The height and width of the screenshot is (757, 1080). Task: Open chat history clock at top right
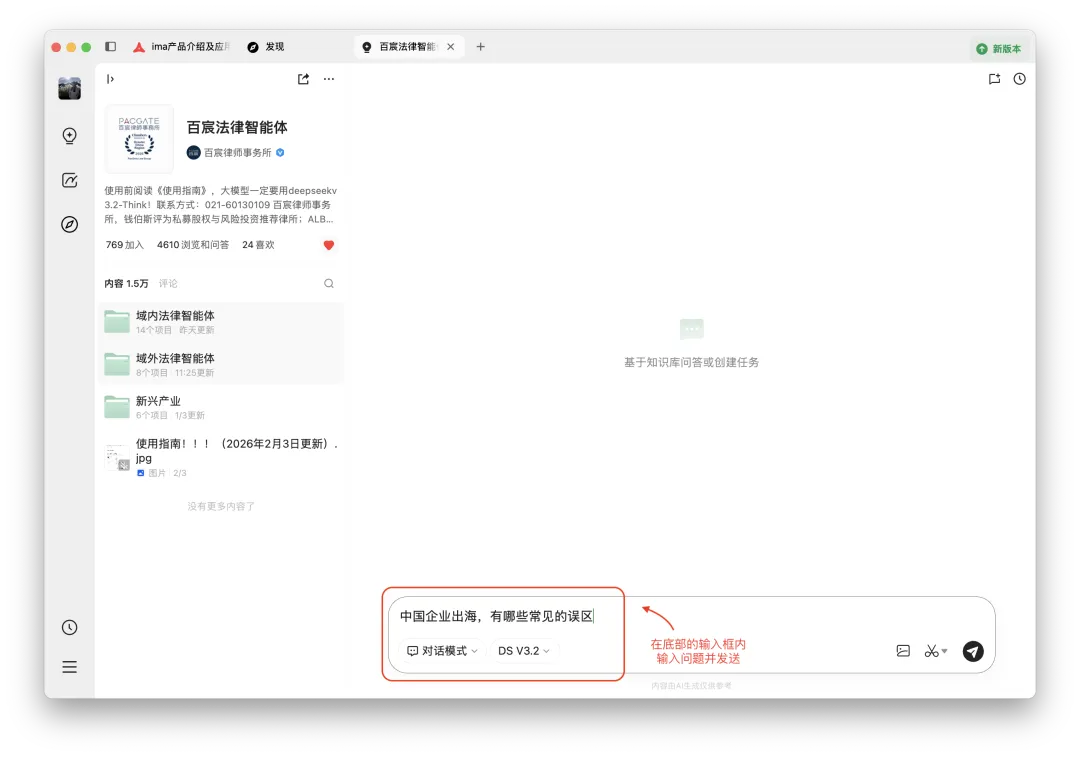[1019, 79]
